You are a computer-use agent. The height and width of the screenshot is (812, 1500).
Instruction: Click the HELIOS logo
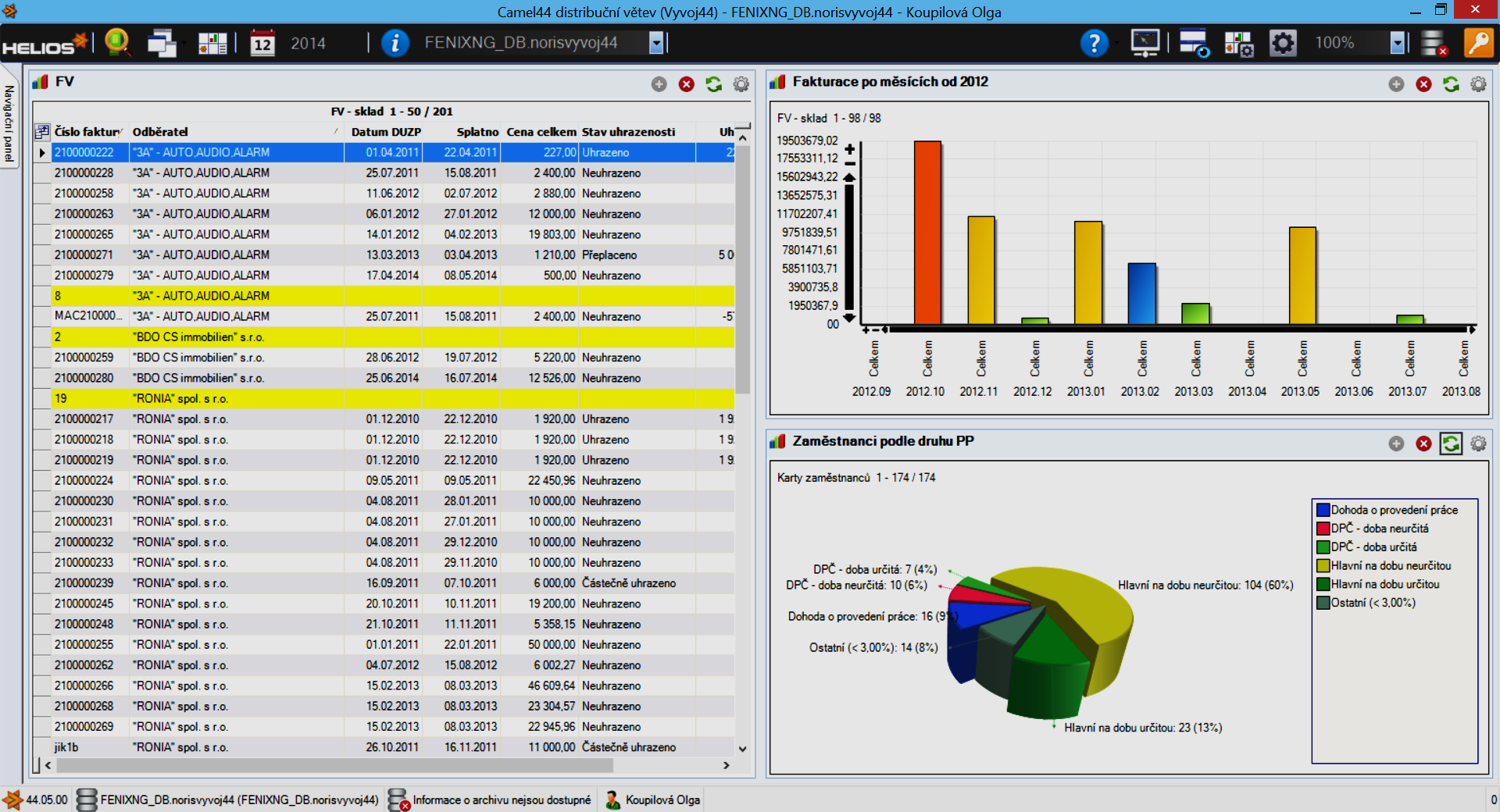tap(45, 44)
